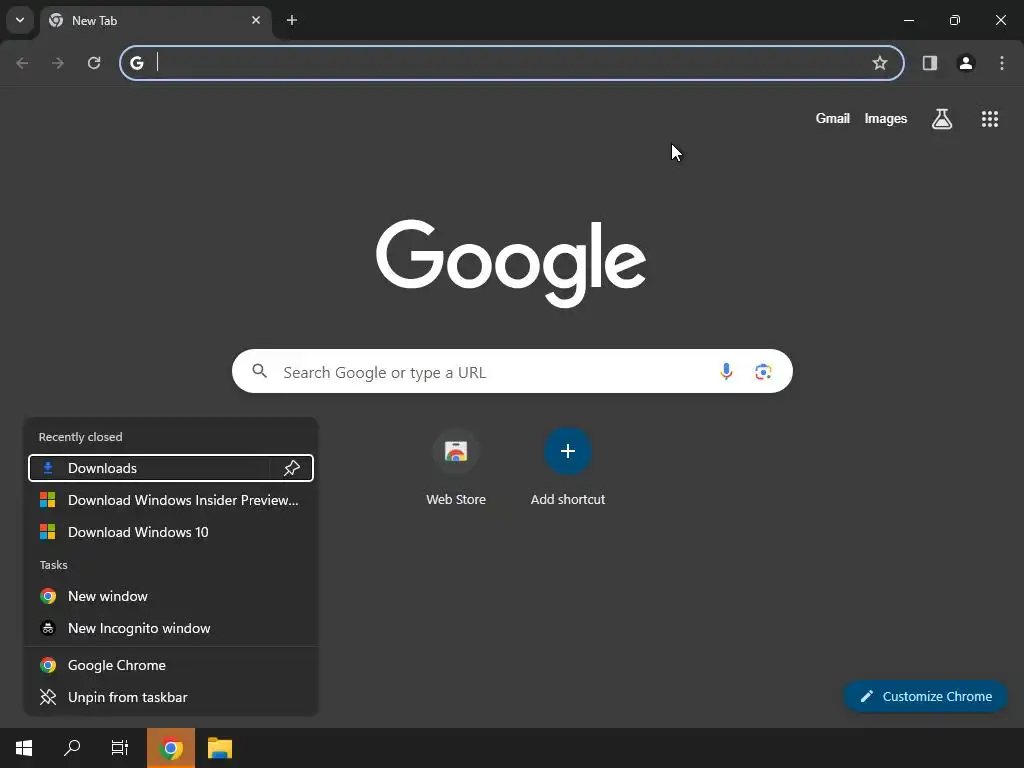Pin Downloads to this jump list
The image size is (1024, 768).
point(292,468)
